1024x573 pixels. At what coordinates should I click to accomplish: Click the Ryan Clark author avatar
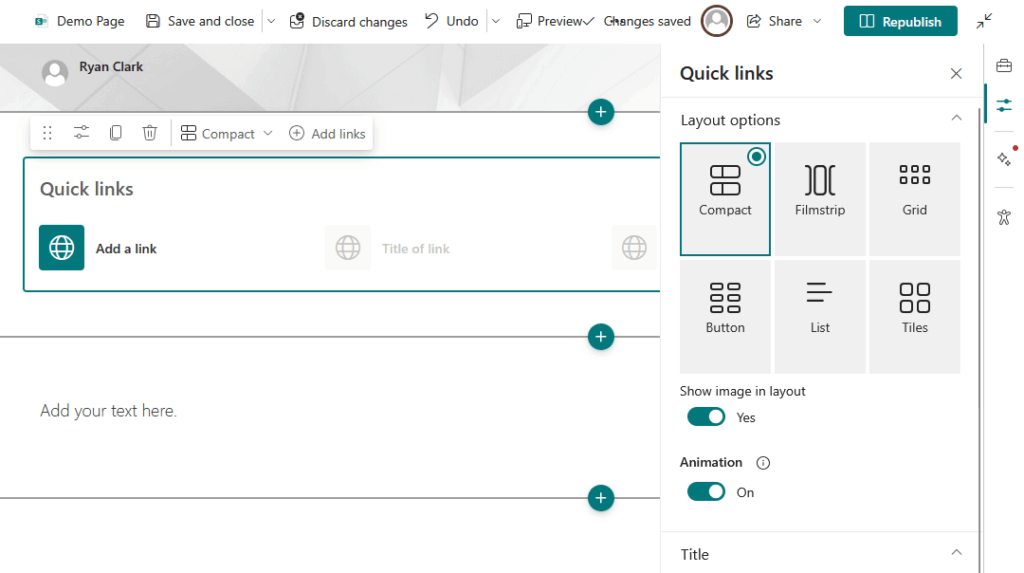coord(55,73)
